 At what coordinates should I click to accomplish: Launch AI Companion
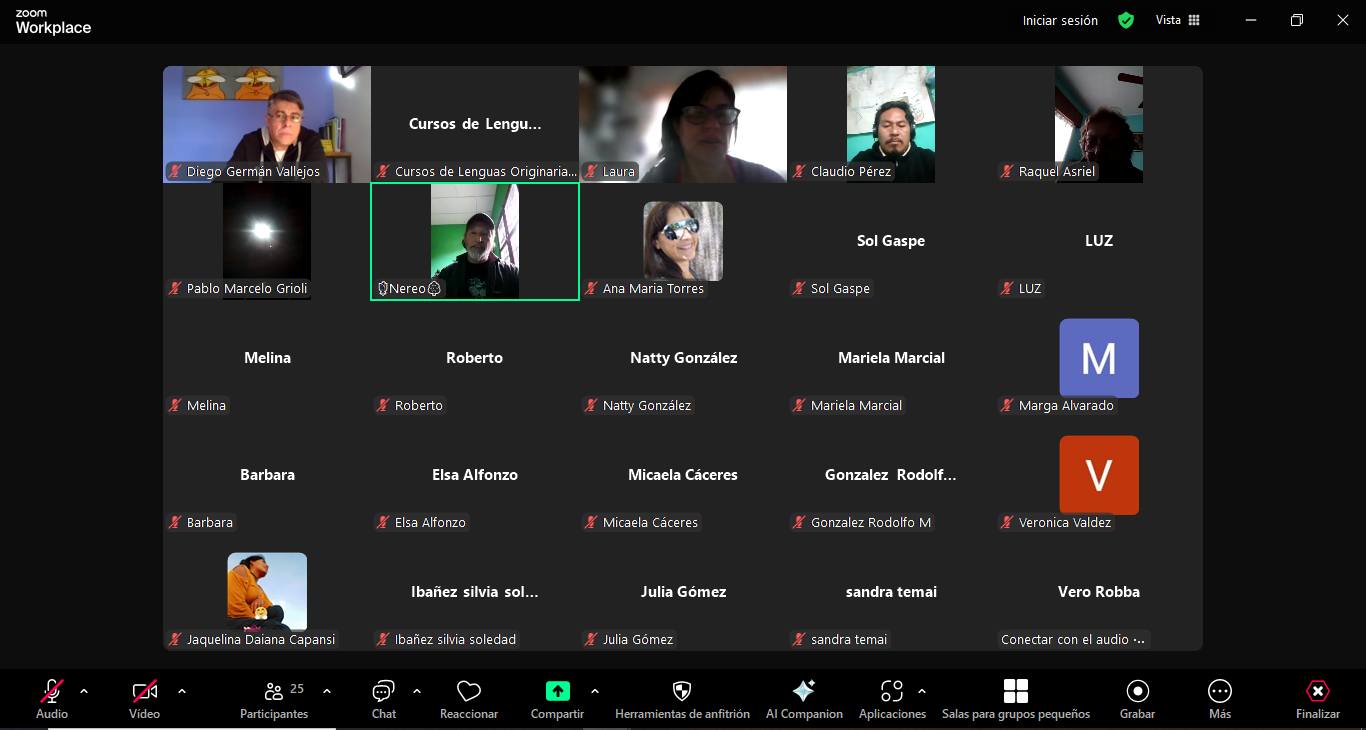pyautogui.click(x=804, y=699)
